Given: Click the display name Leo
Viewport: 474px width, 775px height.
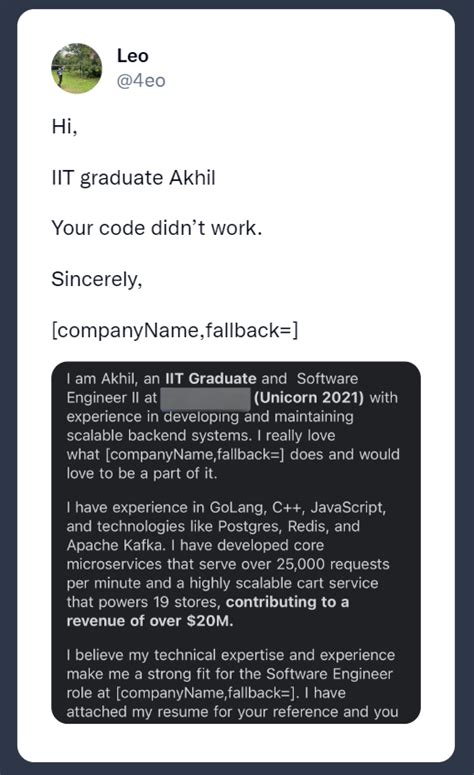Looking at the screenshot, I should click(132, 56).
